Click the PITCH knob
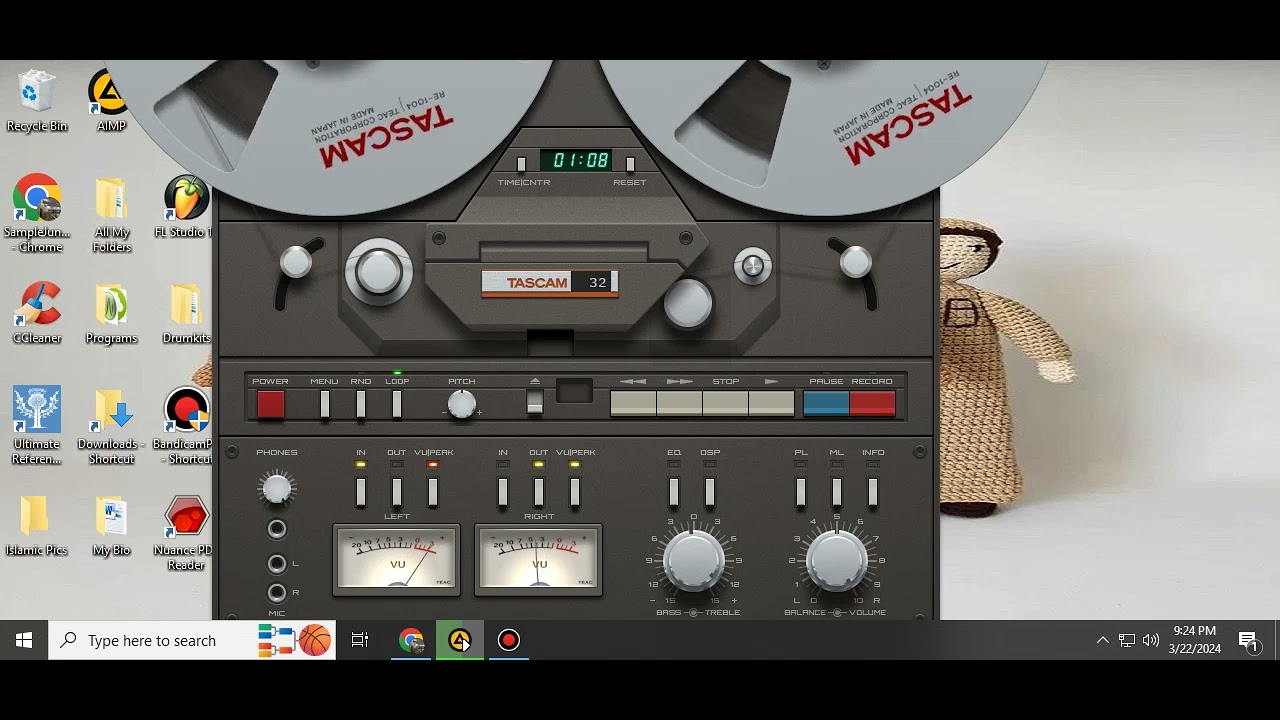Viewport: 1280px width, 720px height. coord(461,404)
